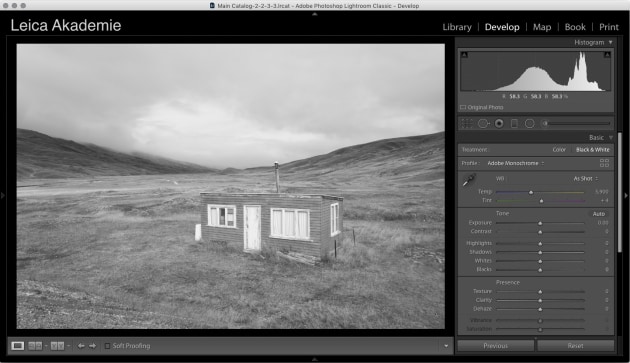The width and height of the screenshot is (630, 363).
Task: Switch to Before/After top-bottom view
Action: [x=57, y=346]
